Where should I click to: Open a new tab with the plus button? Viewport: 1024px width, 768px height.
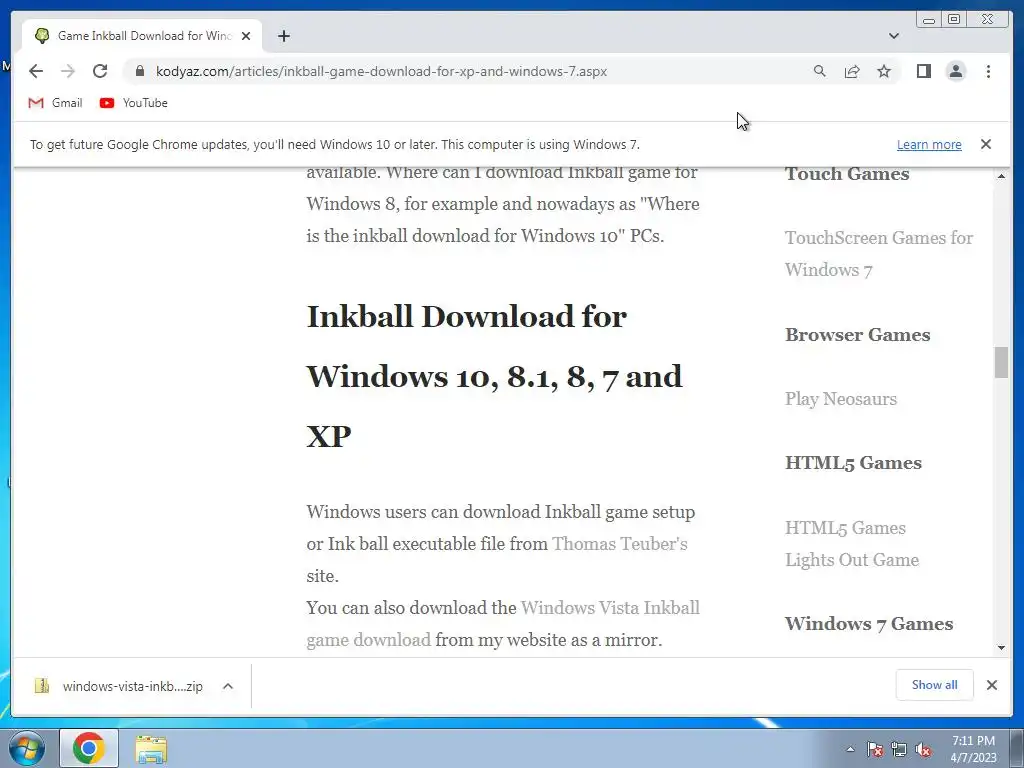[283, 36]
